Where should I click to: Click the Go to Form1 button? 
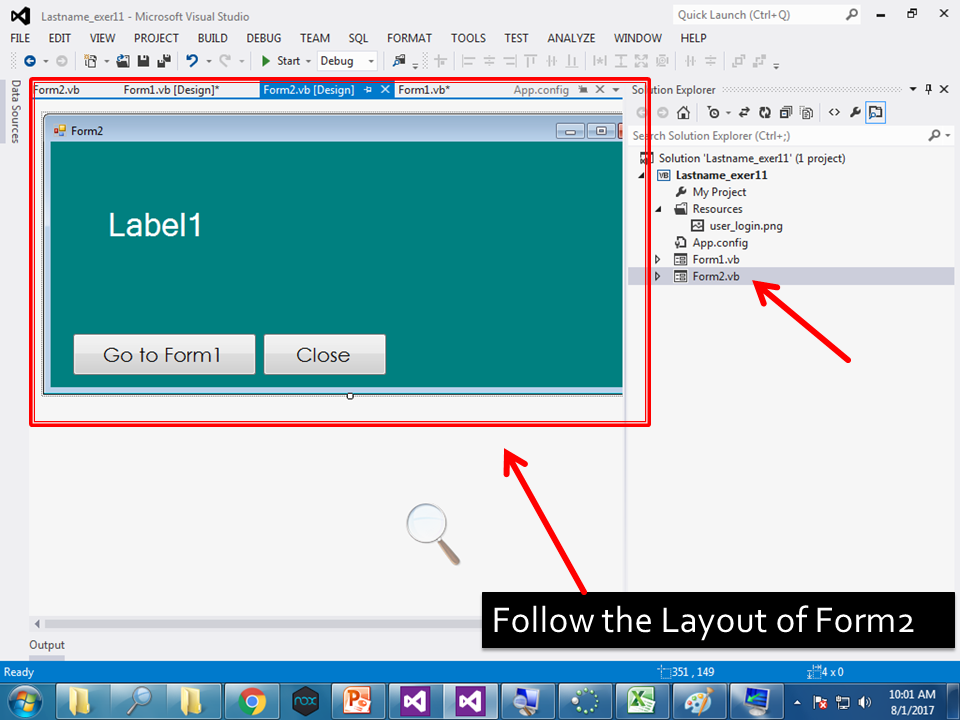tap(163, 354)
